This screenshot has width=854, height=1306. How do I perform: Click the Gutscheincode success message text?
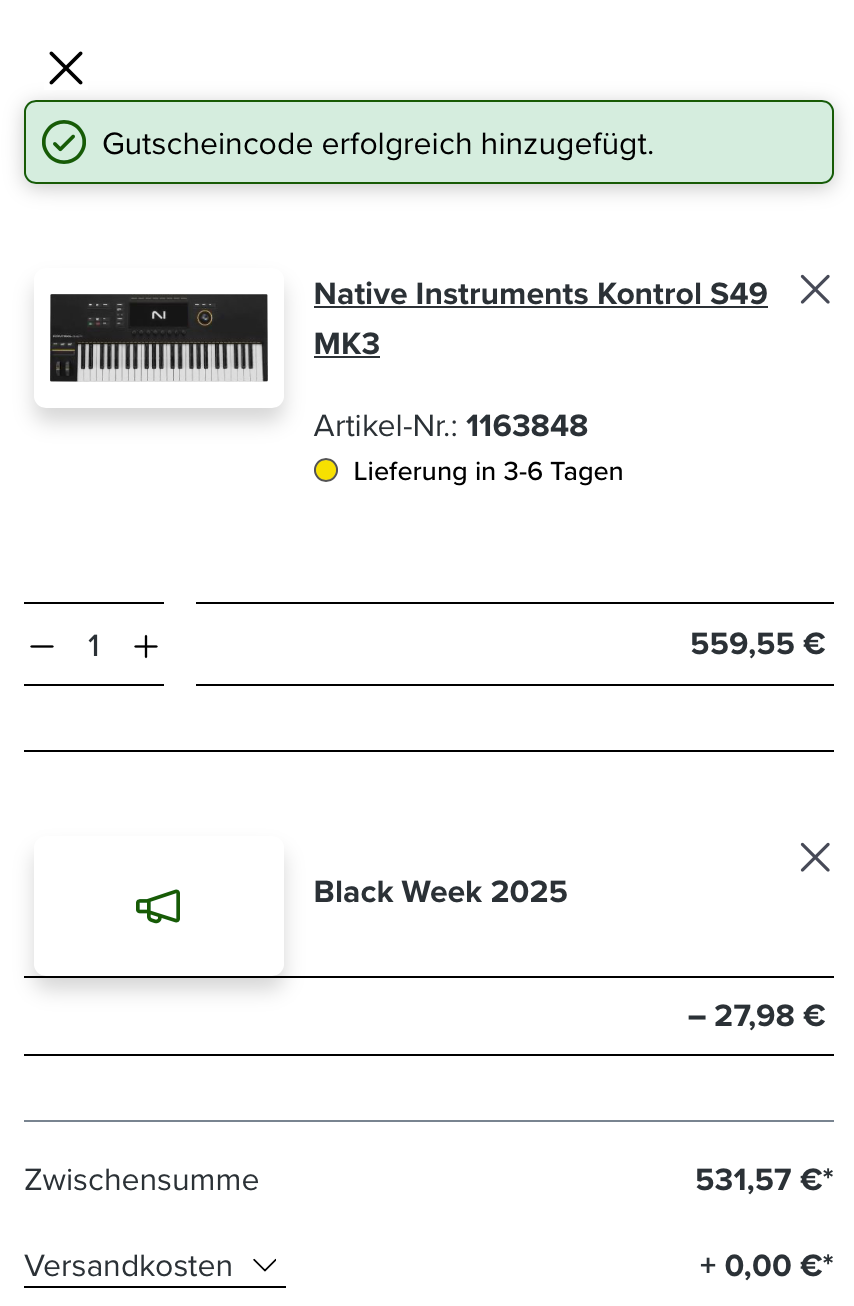(378, 144)
